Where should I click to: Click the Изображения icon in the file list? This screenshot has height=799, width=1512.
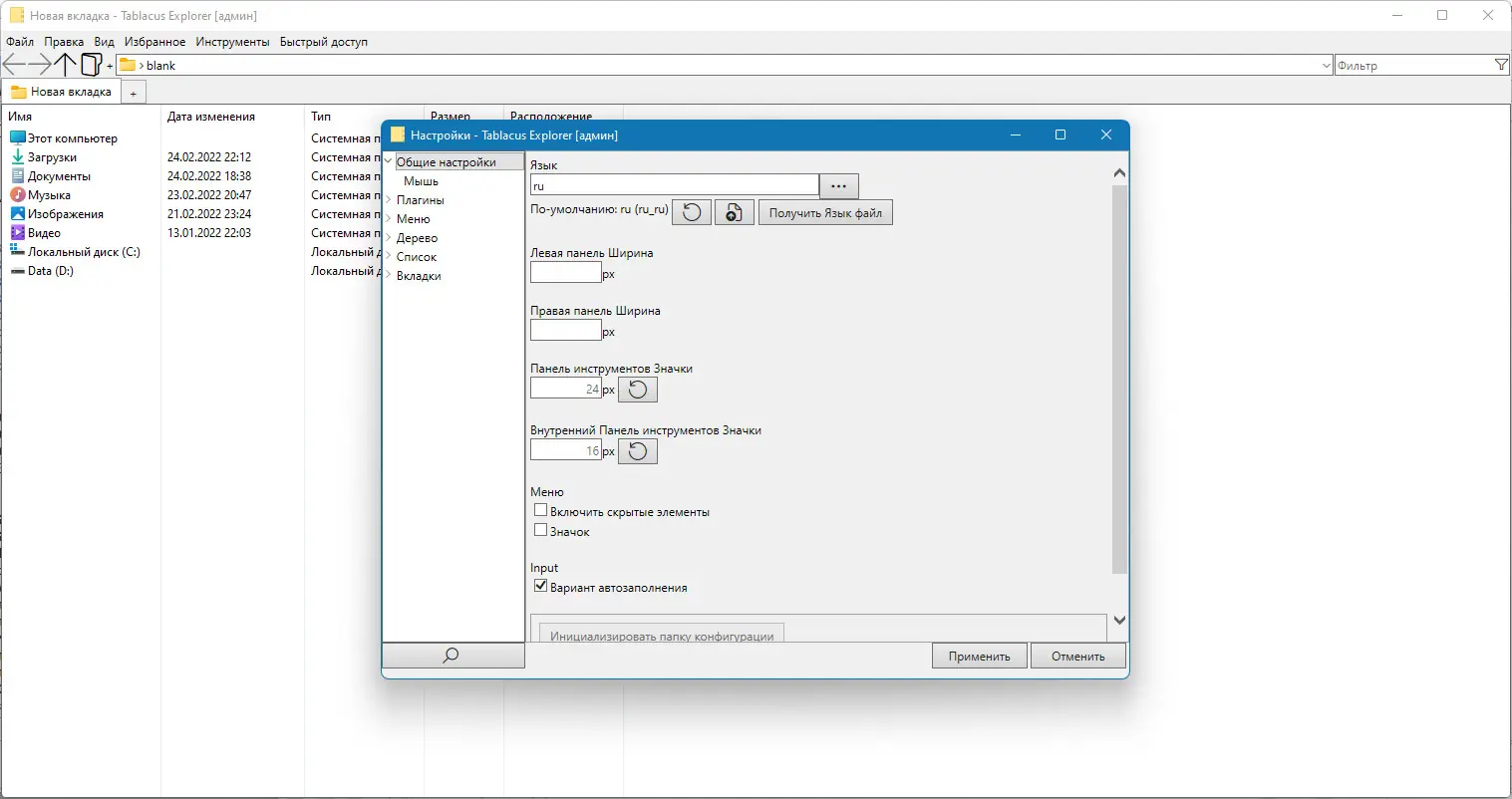click(x=17, y=213)
